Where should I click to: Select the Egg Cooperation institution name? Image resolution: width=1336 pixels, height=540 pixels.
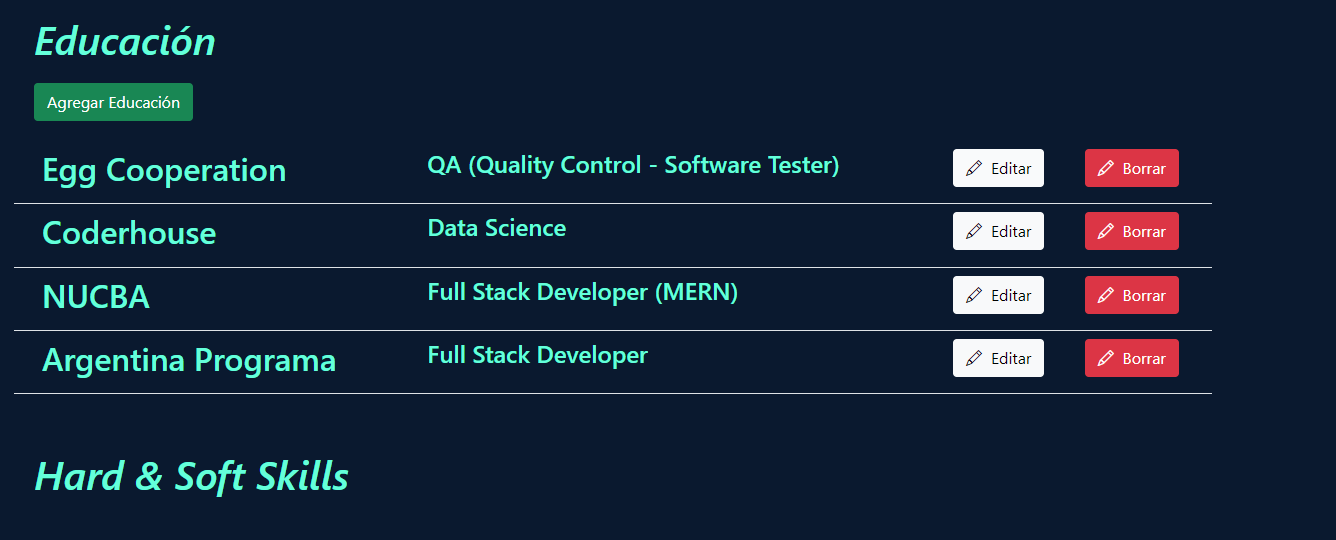pos(164,170)
